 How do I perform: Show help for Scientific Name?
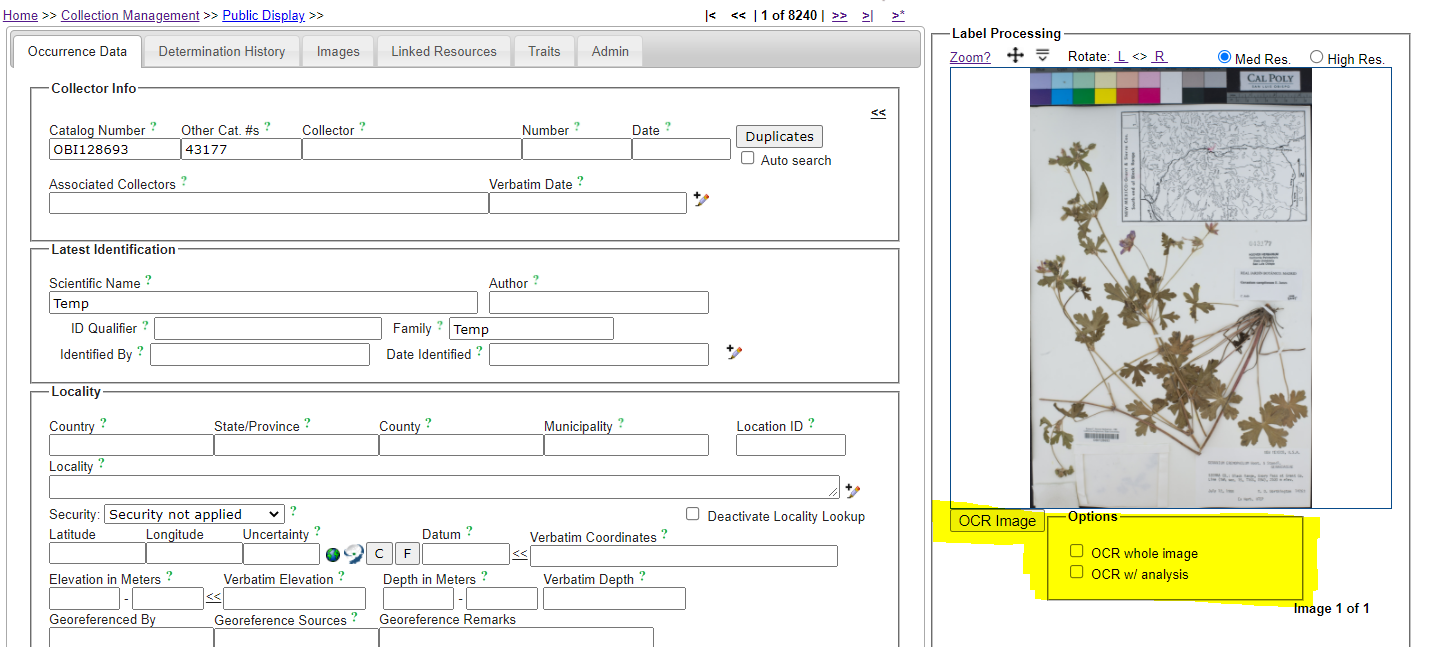[x=148, y=281]
